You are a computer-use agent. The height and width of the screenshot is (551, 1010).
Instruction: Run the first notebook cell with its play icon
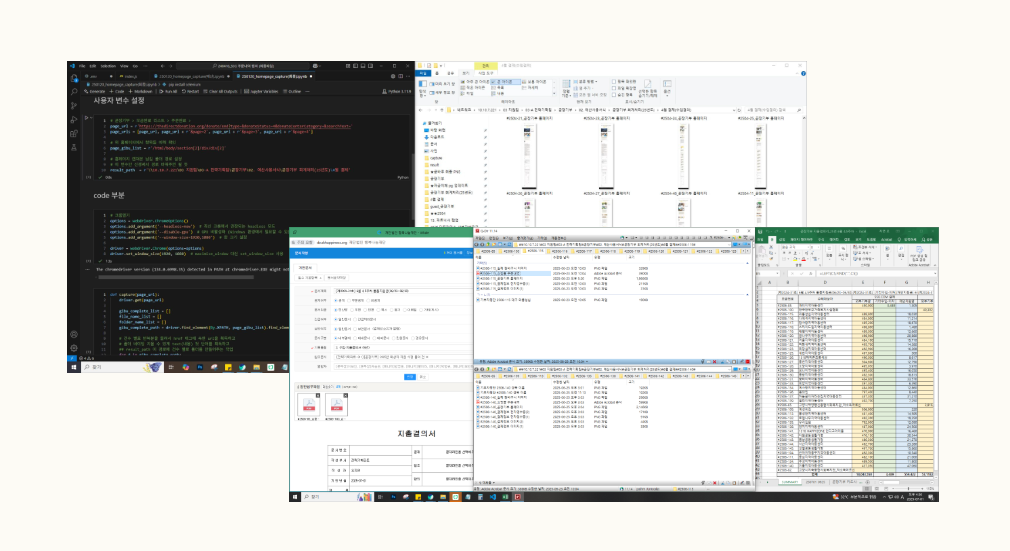pyautogui.click(x=86, y=118)
